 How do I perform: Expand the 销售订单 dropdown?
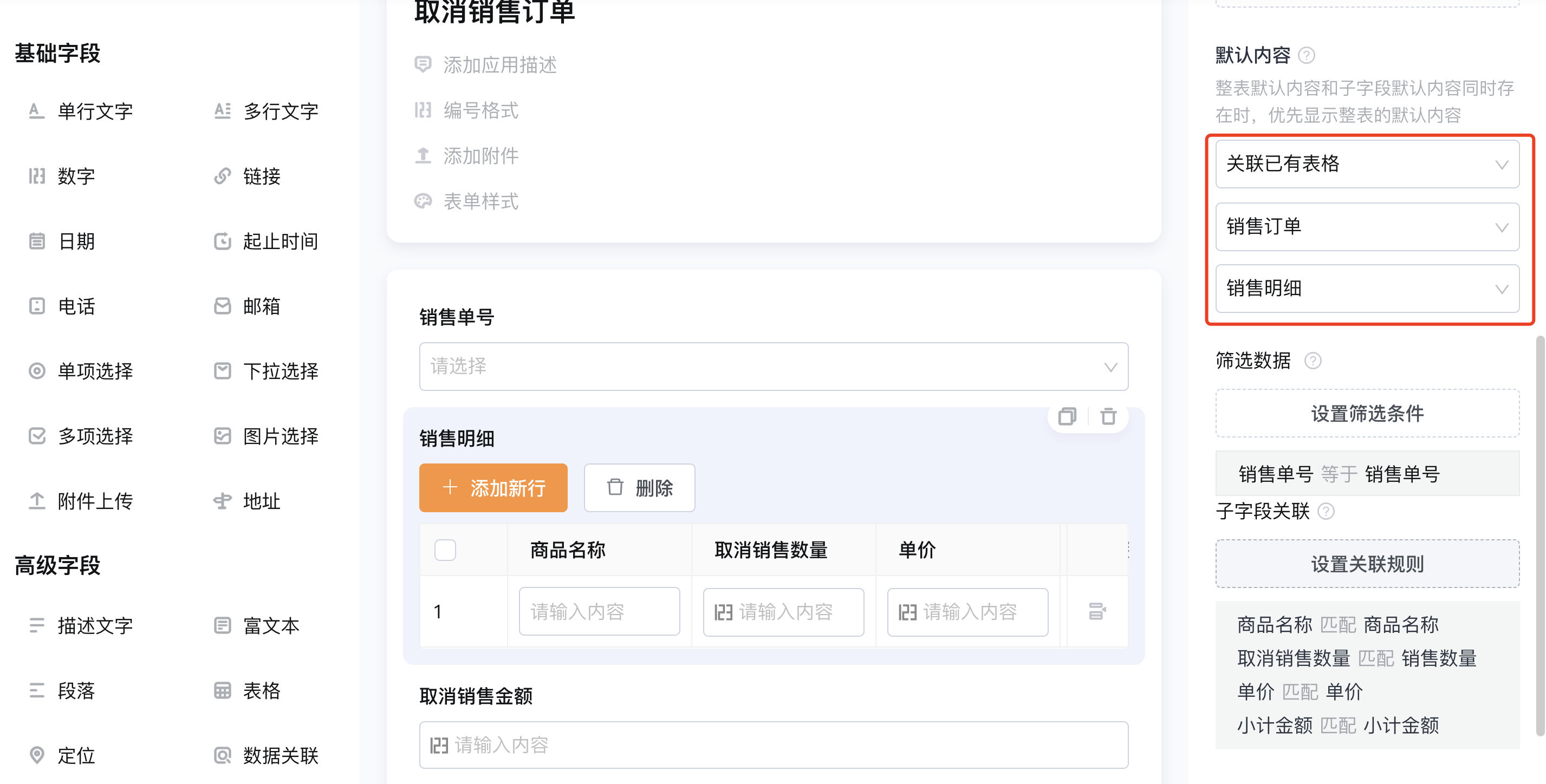point(1367,227)
